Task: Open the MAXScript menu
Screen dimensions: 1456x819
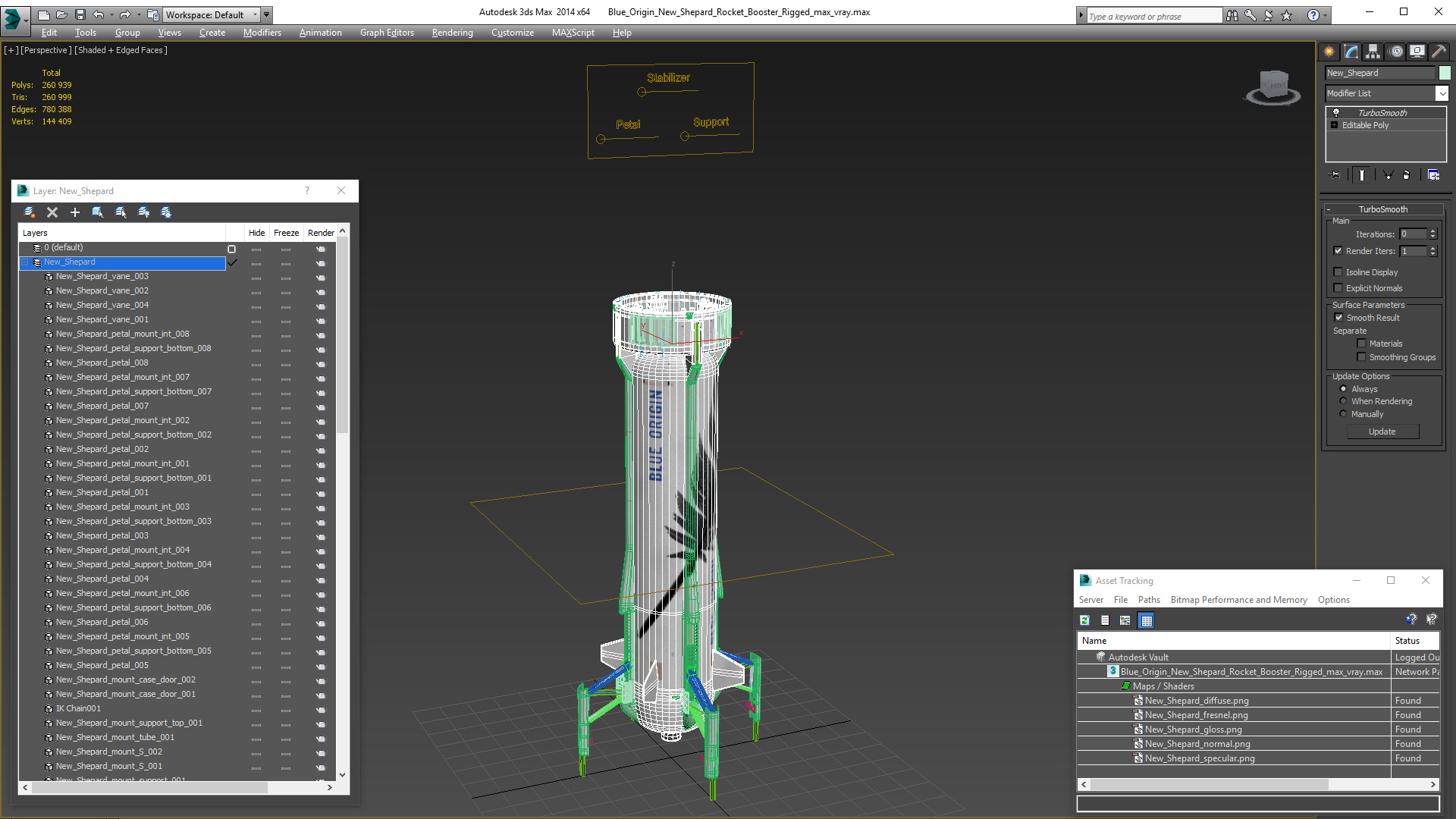Action: pyautogui.click(x=573, y=33)
